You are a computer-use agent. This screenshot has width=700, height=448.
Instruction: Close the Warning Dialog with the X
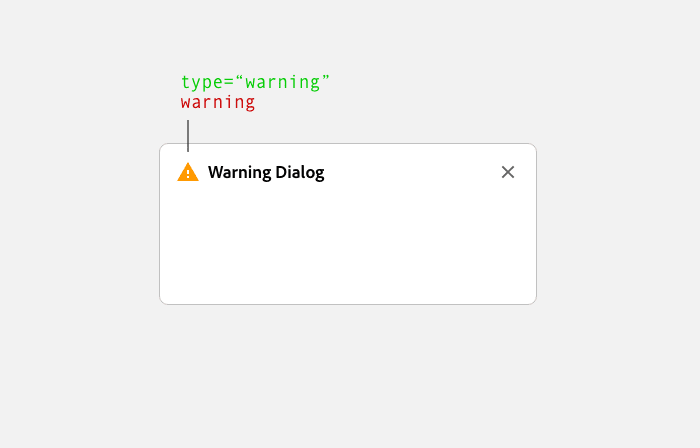click(508, 172)
